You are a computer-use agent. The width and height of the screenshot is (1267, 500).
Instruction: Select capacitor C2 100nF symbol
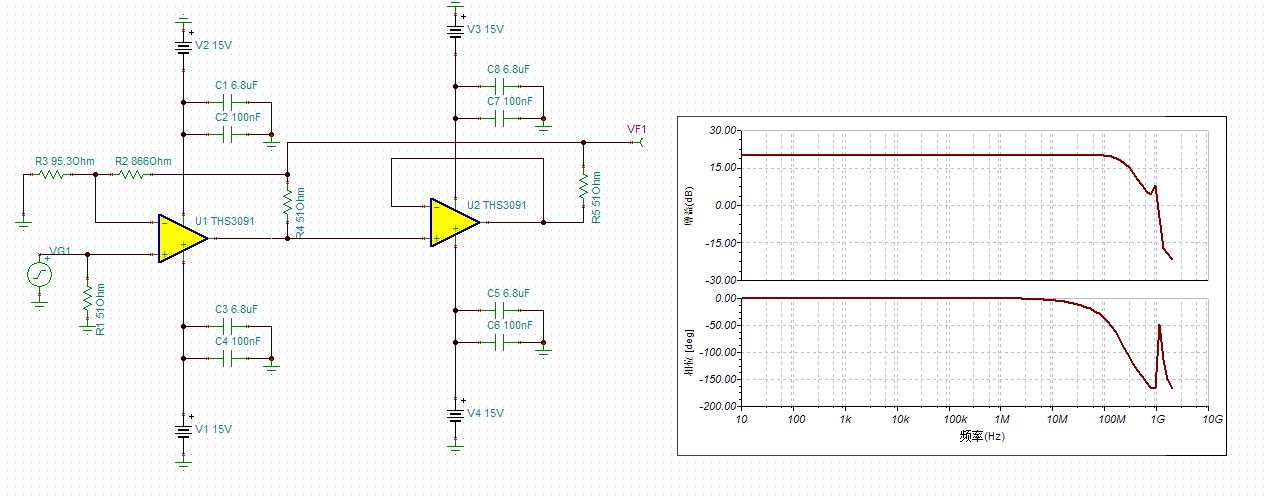pos(229,133)
